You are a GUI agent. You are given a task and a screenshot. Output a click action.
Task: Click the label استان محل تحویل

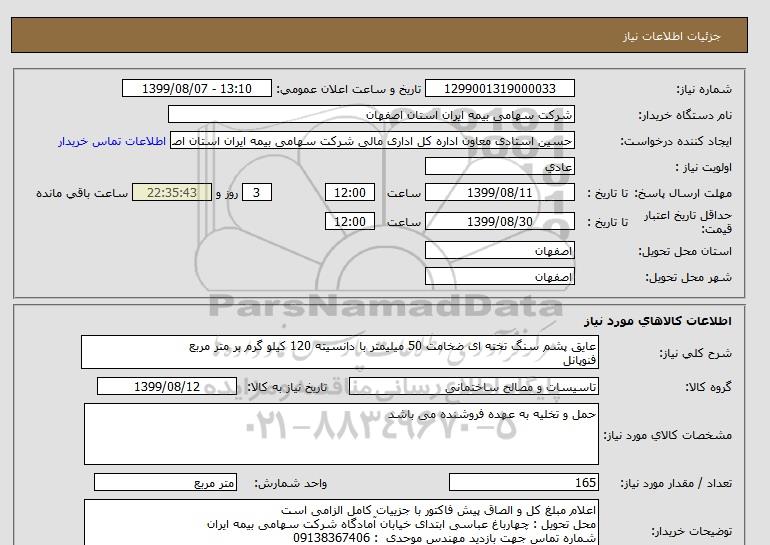pyautogui.click(x=685, y=251)
